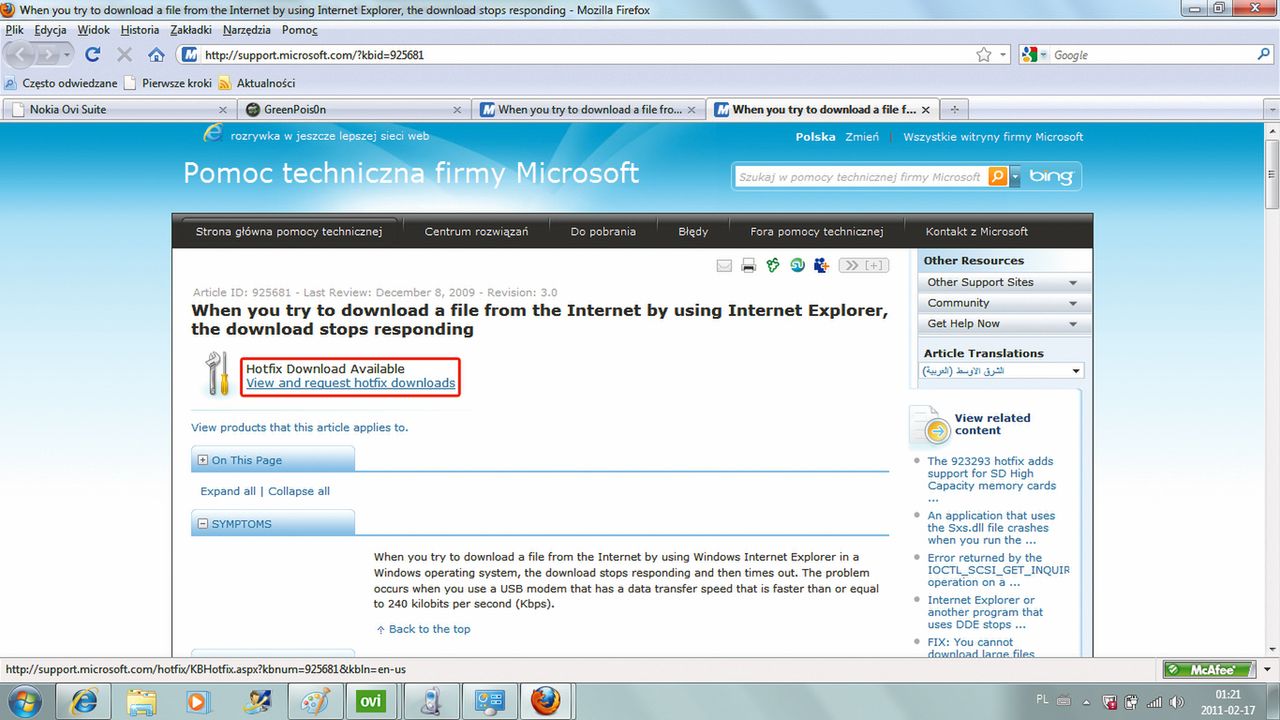Launch Internet Explorer from taskbar
The width and height of the screenshot is (1280, 720).
coord(84,701)
